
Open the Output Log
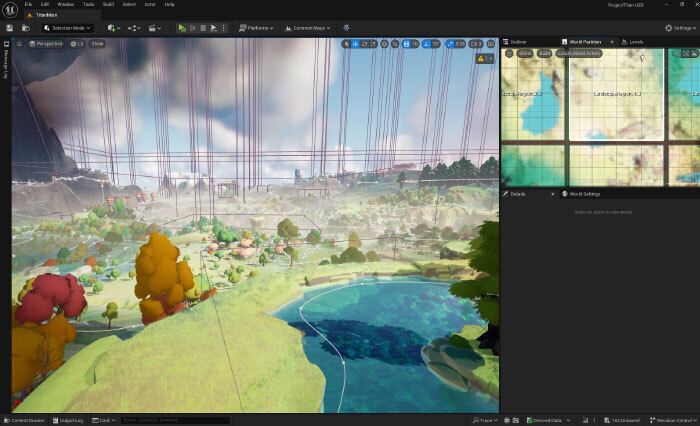68,421
